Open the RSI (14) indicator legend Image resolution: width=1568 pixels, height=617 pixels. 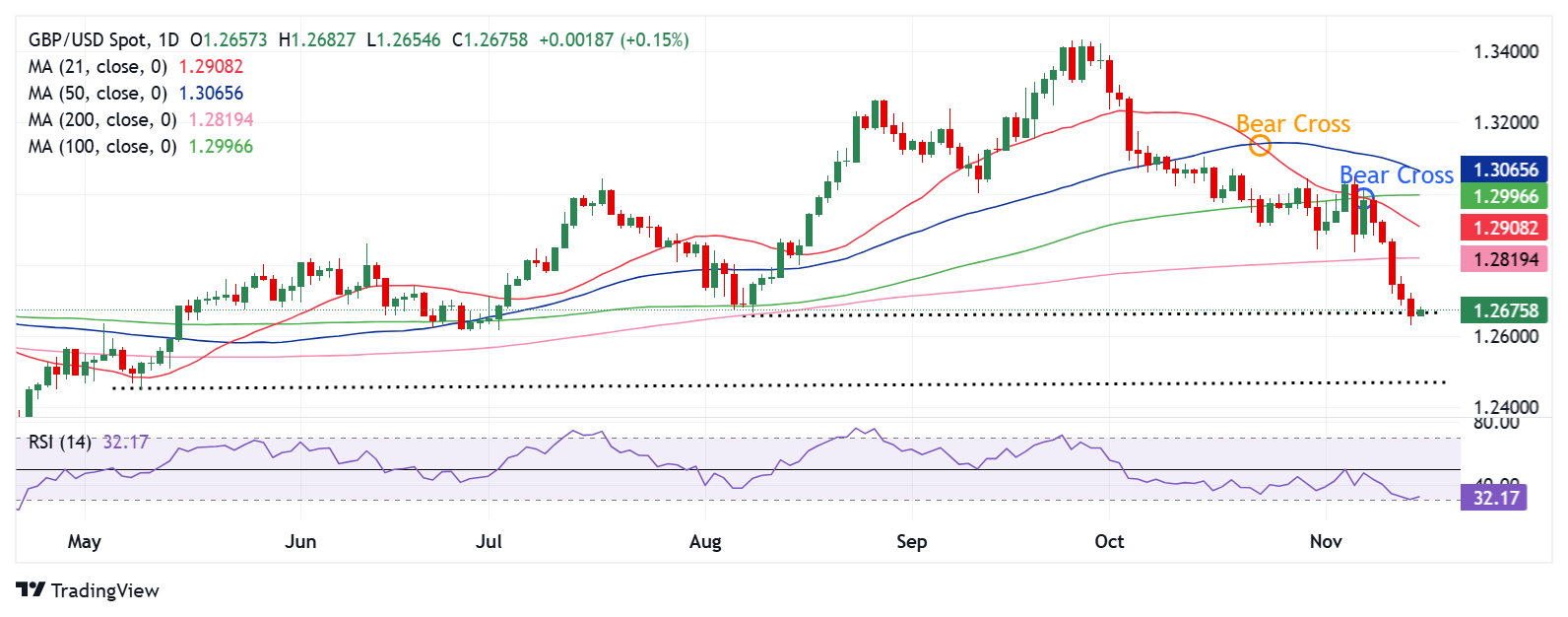pyautogui.click(x=59, y=442)
